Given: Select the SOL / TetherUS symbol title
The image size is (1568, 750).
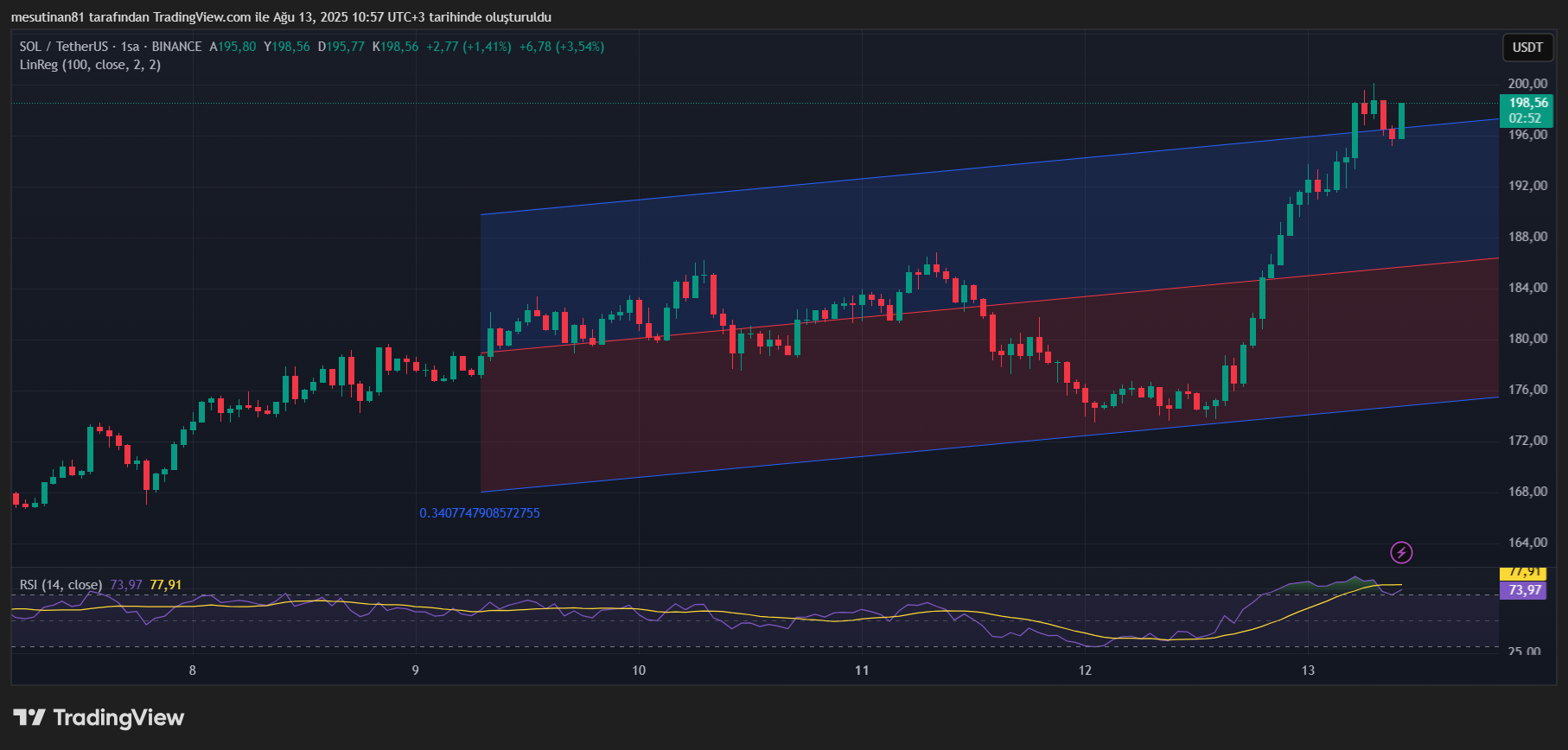Looking at the screenshot, I should coord(64,47).
